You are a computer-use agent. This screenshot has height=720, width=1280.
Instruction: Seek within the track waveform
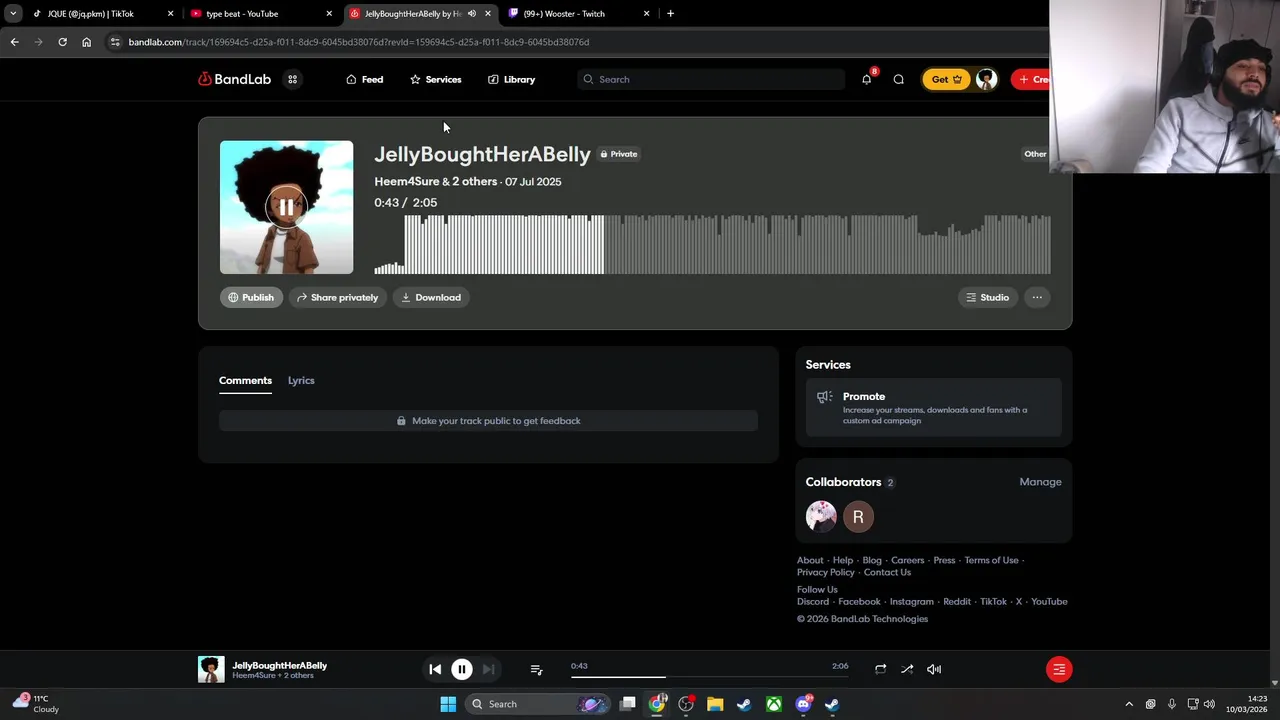coord(712,244)
